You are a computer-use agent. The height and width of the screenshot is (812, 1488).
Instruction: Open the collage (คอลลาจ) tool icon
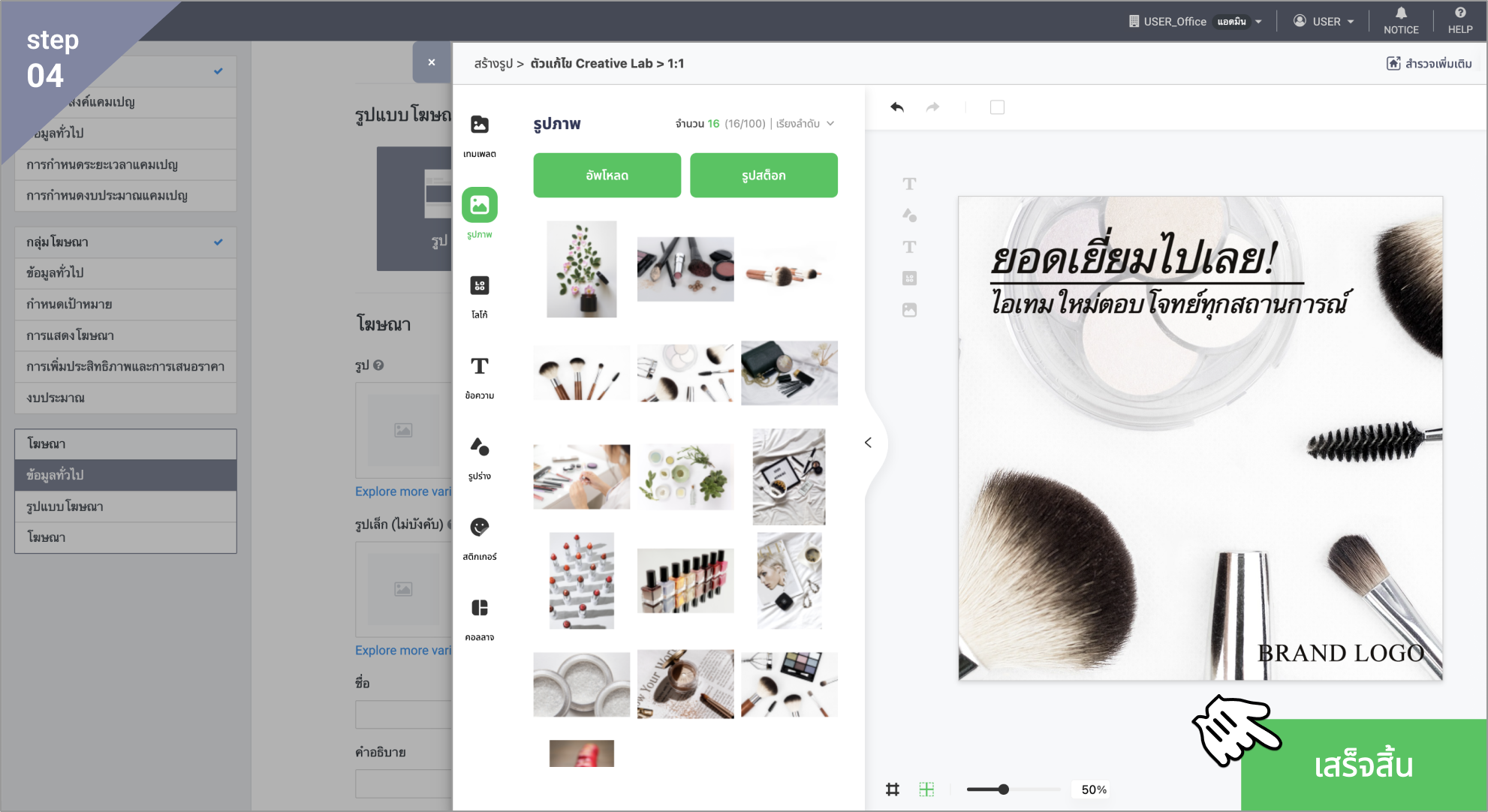479,608
